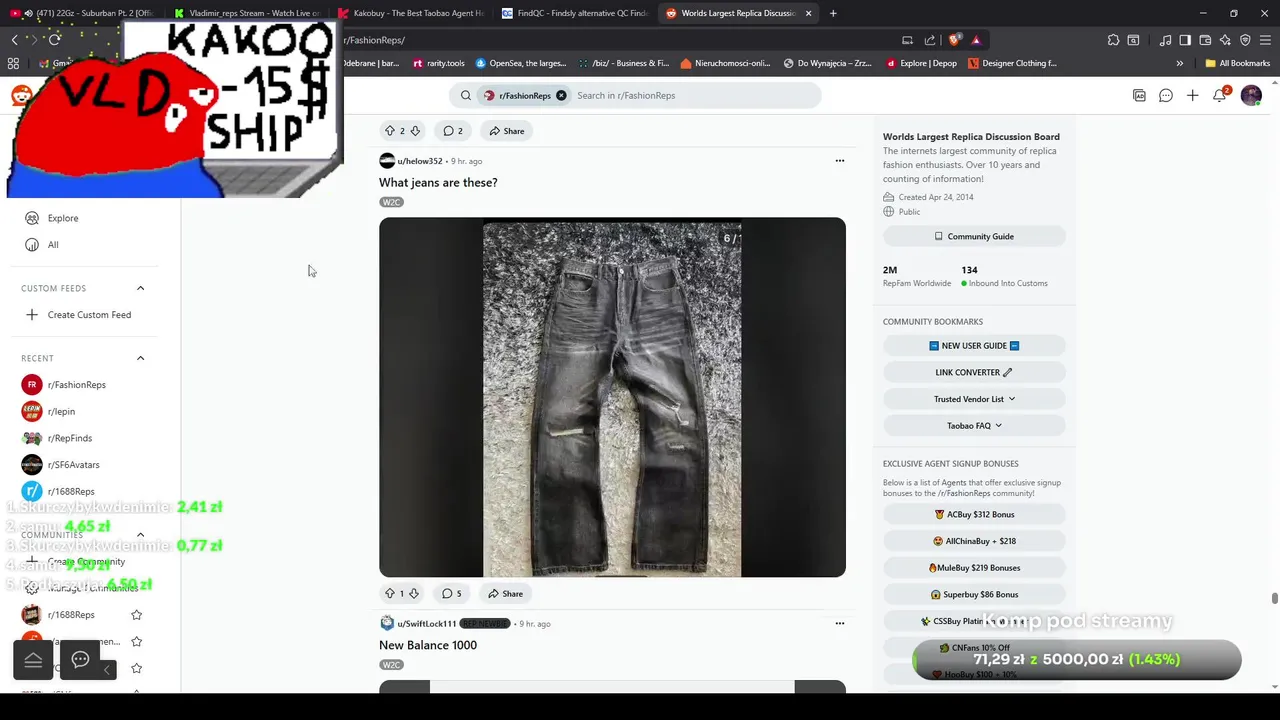Switch to the 22Gz Suburban Pt. 2 YouTube tab

[x=84, y=13]
